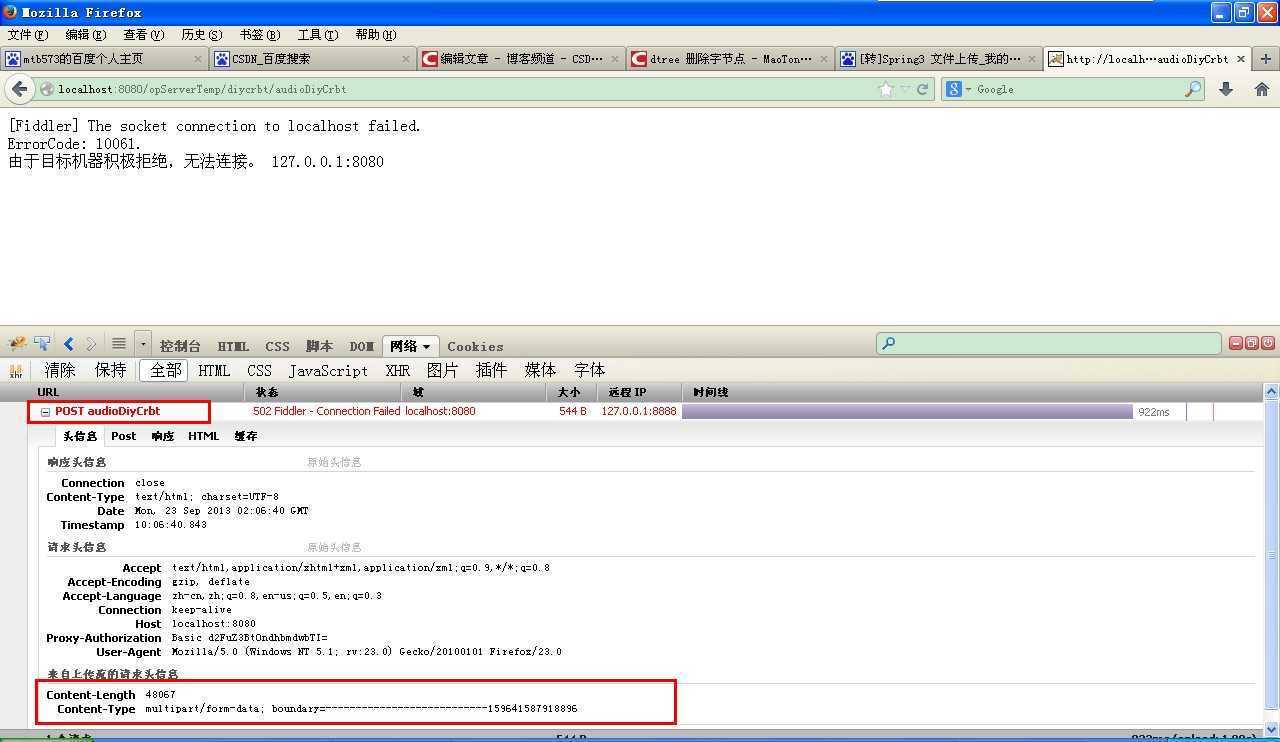The image size is (1280, 742).
Task: Open URL history dropdown next to star
Action: (905, 89)
